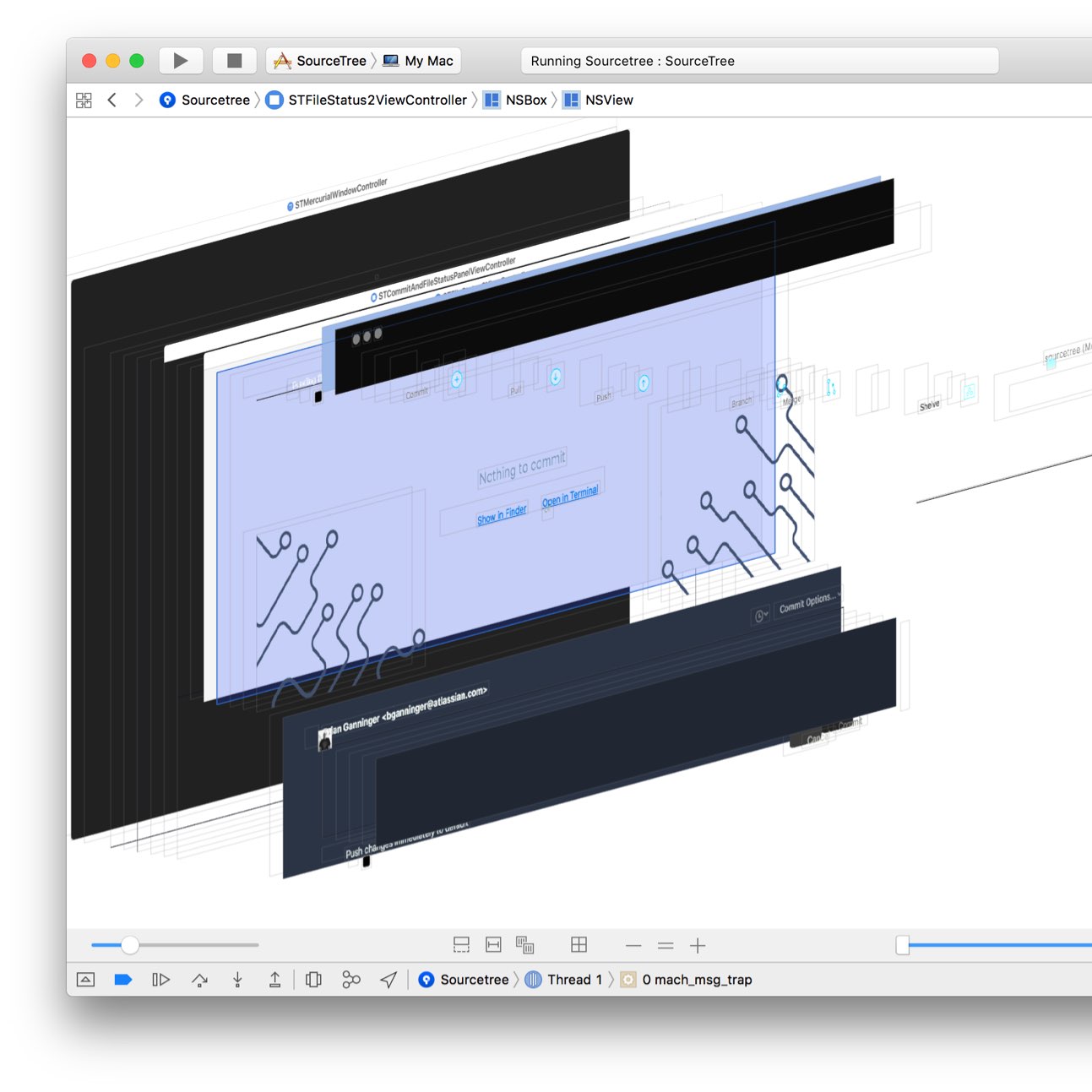Select the Push toolbar label in canvas
This screenshot has width=1092, height=1092.
(x=604, y=396)
